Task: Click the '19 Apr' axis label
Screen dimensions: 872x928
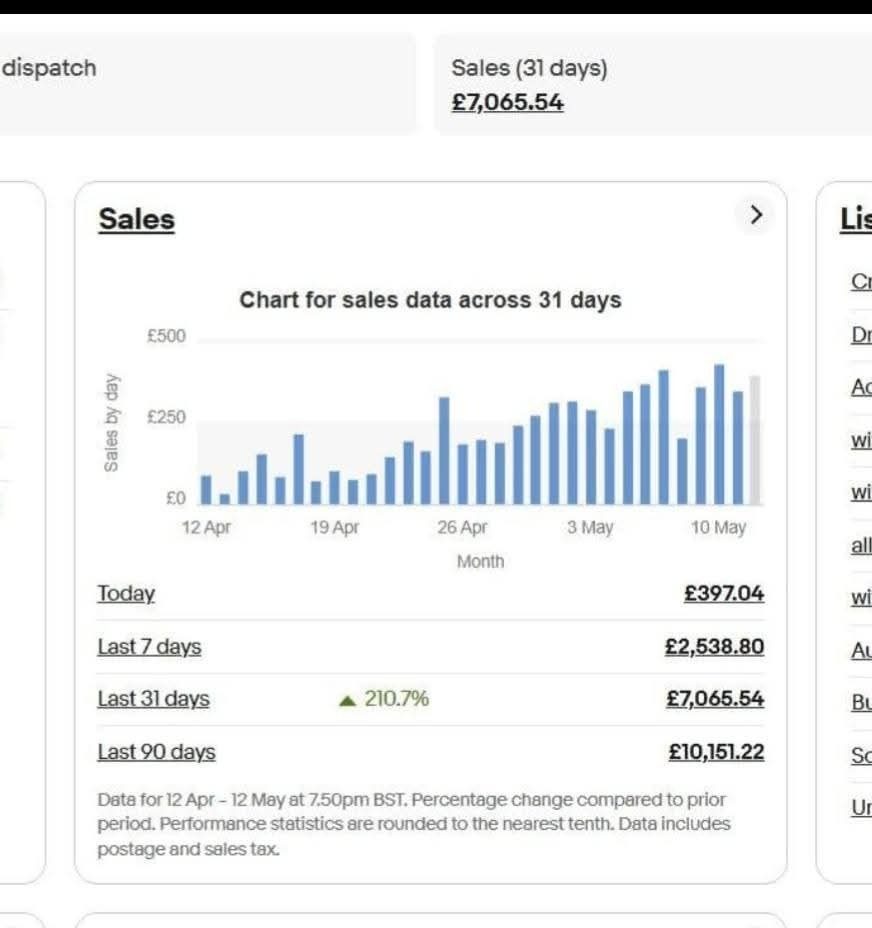Action: pyautogui.click(x=334, y=527)
